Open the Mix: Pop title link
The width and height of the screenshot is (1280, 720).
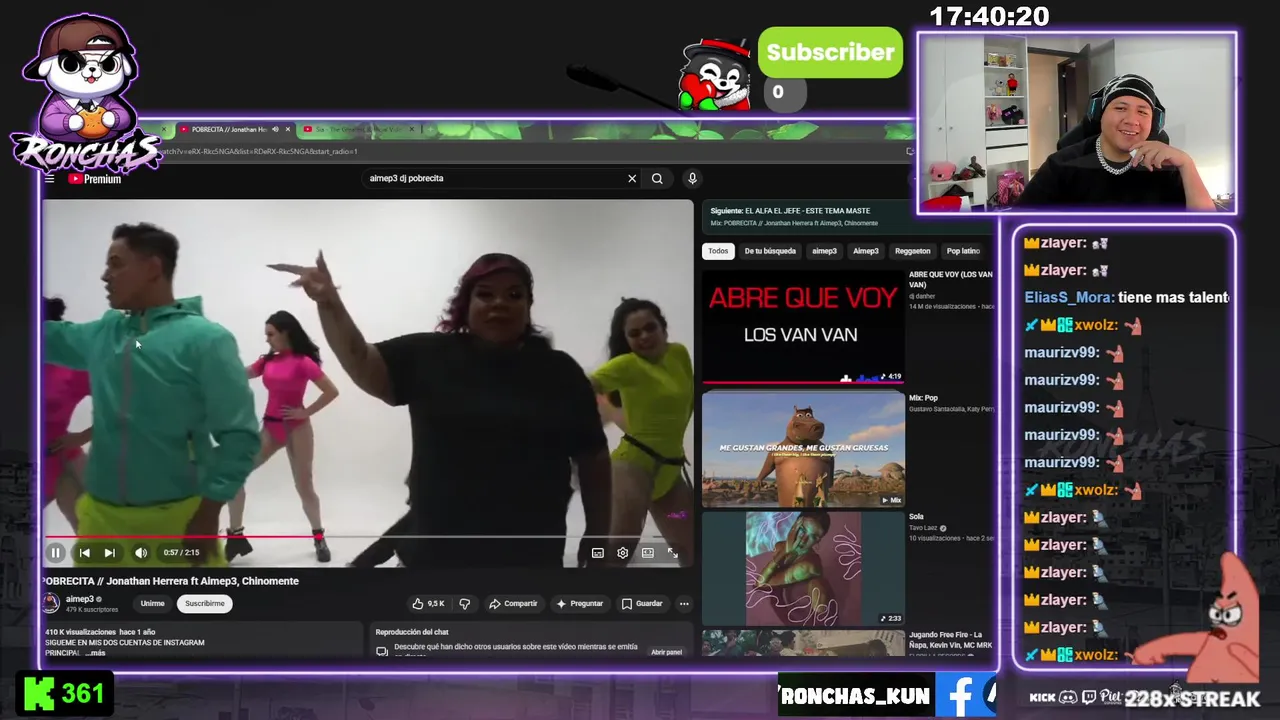(x=923, y=398)
